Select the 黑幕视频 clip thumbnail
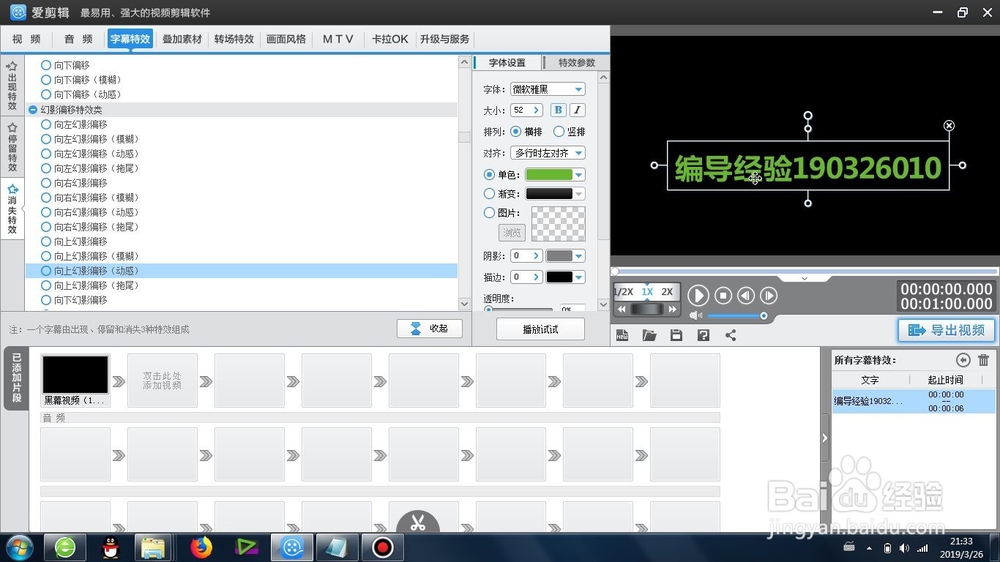Screen dimensions: 1000x562 (x=75, y=374)
